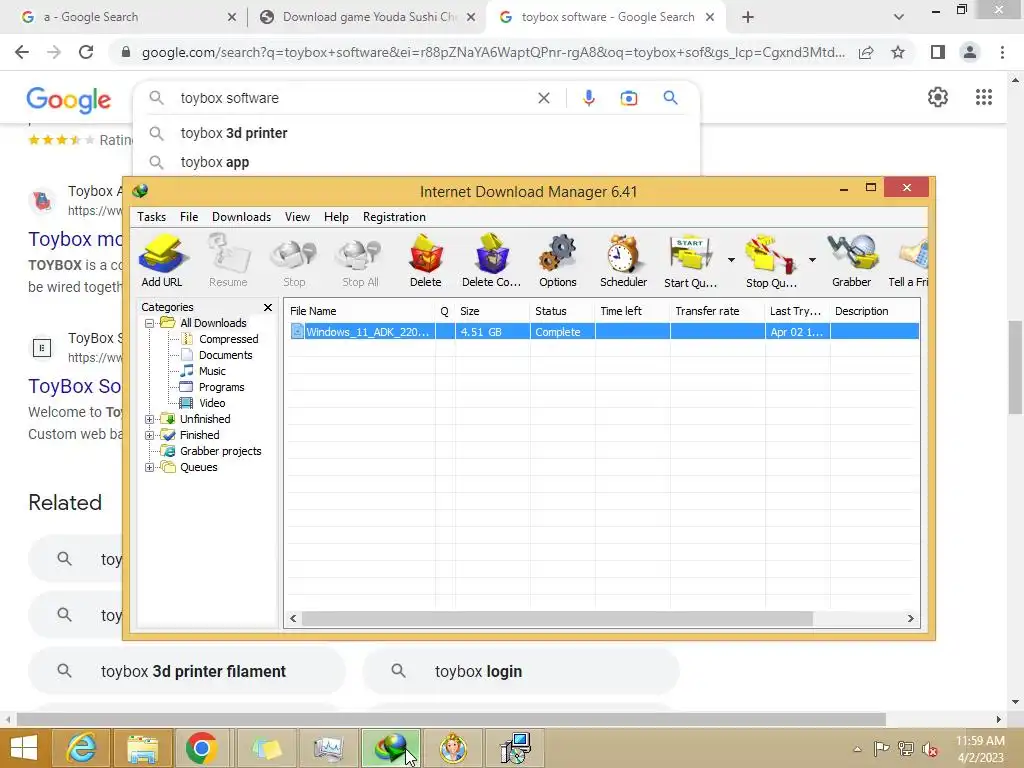
Task: Open Stop Queue dropdown arrow
Action: [x=812, y=260]
